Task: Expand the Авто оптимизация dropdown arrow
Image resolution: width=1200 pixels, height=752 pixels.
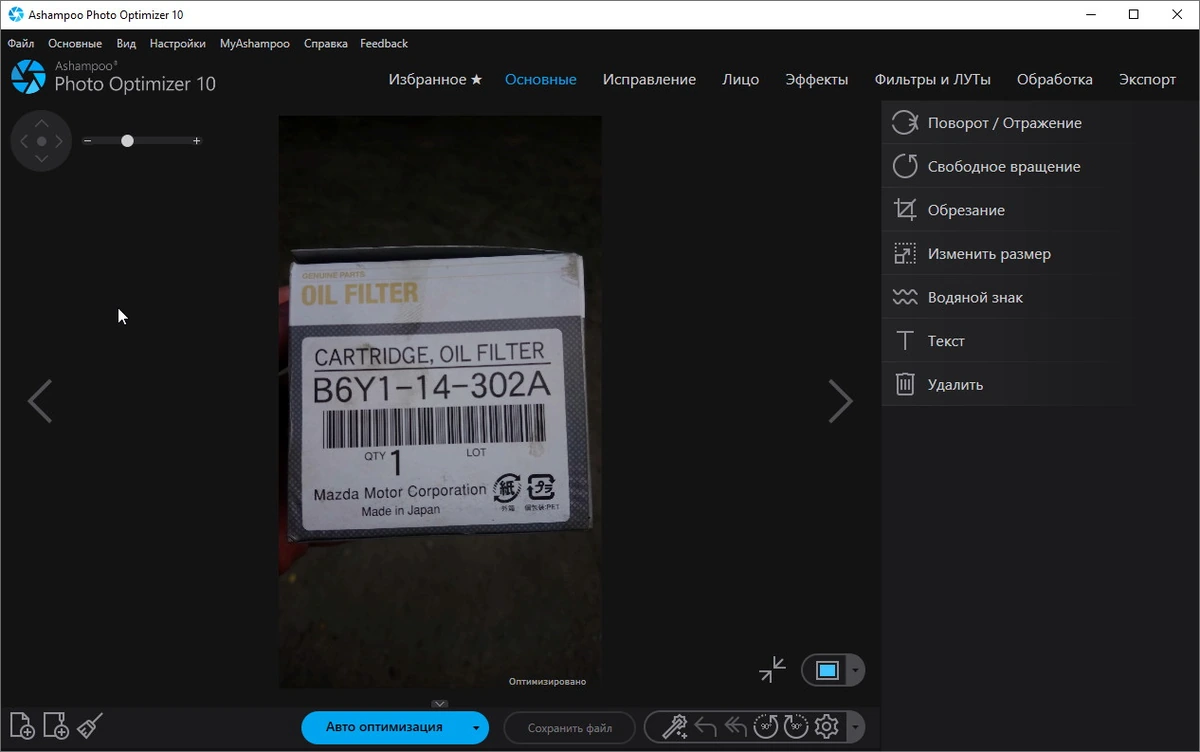Action: tap(476, 728)
